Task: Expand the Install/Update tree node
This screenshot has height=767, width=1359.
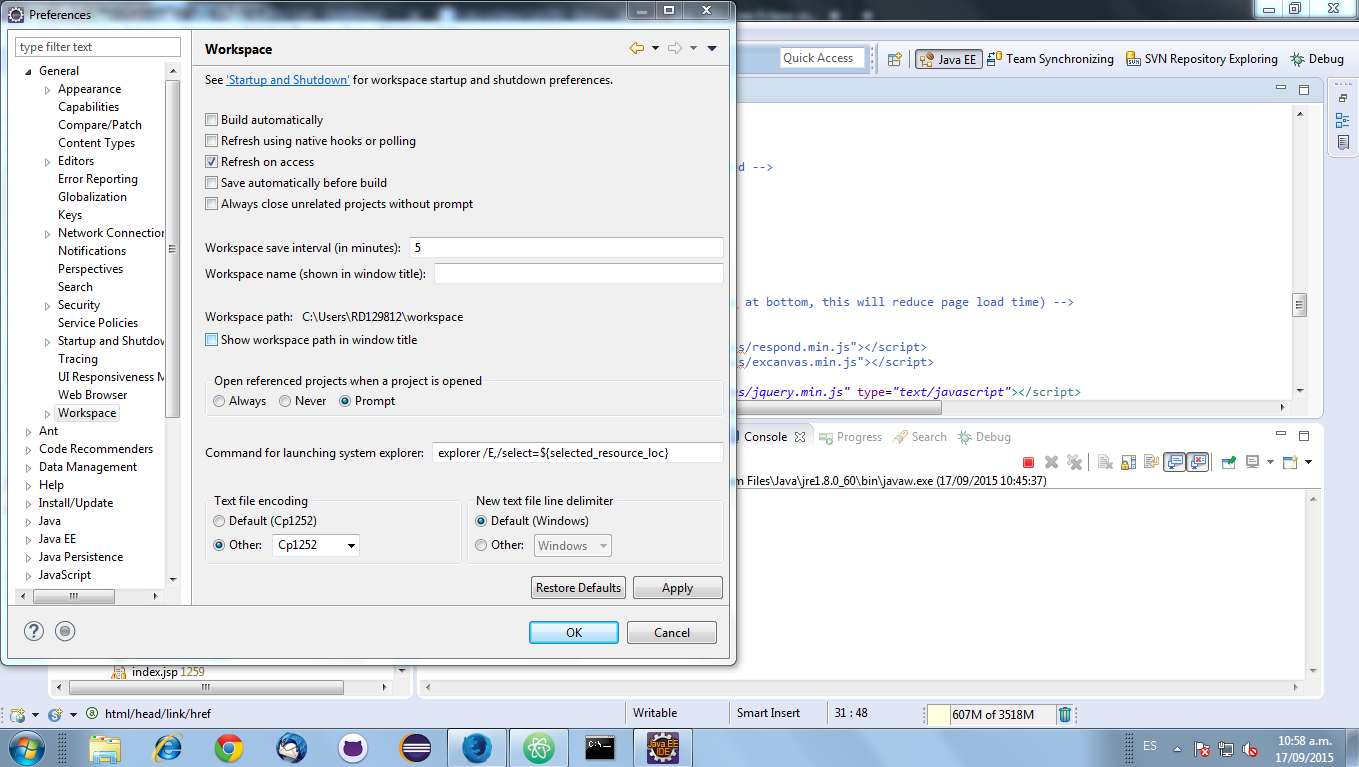Action: coord(29,504)
